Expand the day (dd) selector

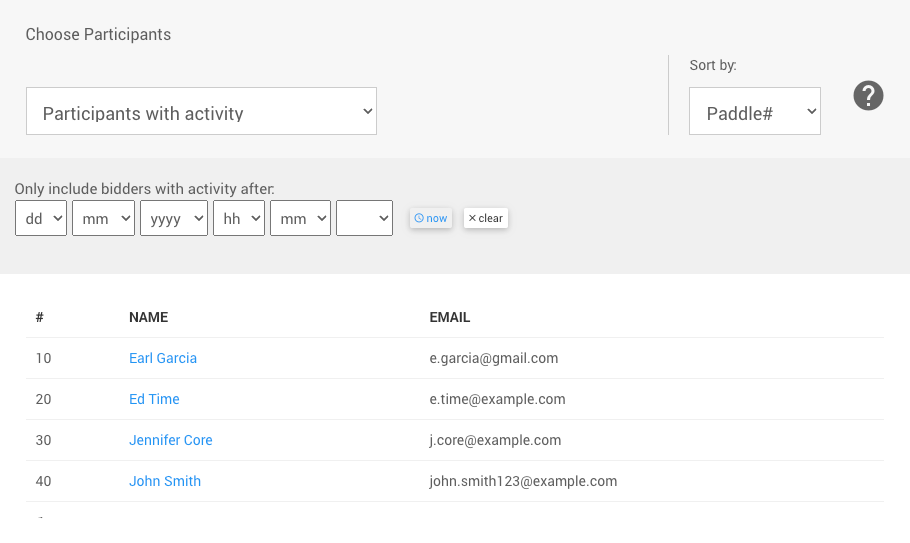pos(41,218)
